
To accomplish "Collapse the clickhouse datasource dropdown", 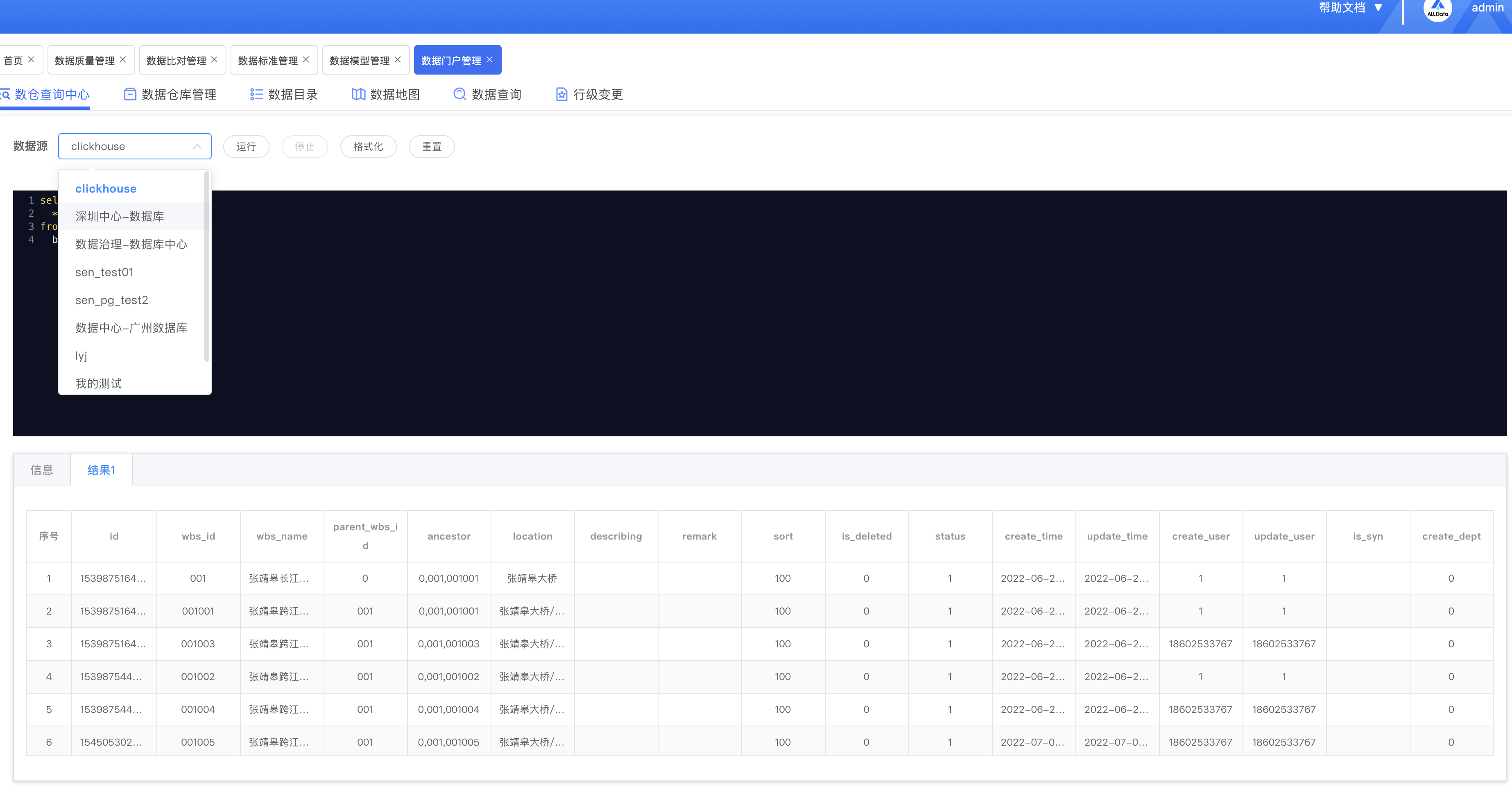I will (x=197, y=146).
